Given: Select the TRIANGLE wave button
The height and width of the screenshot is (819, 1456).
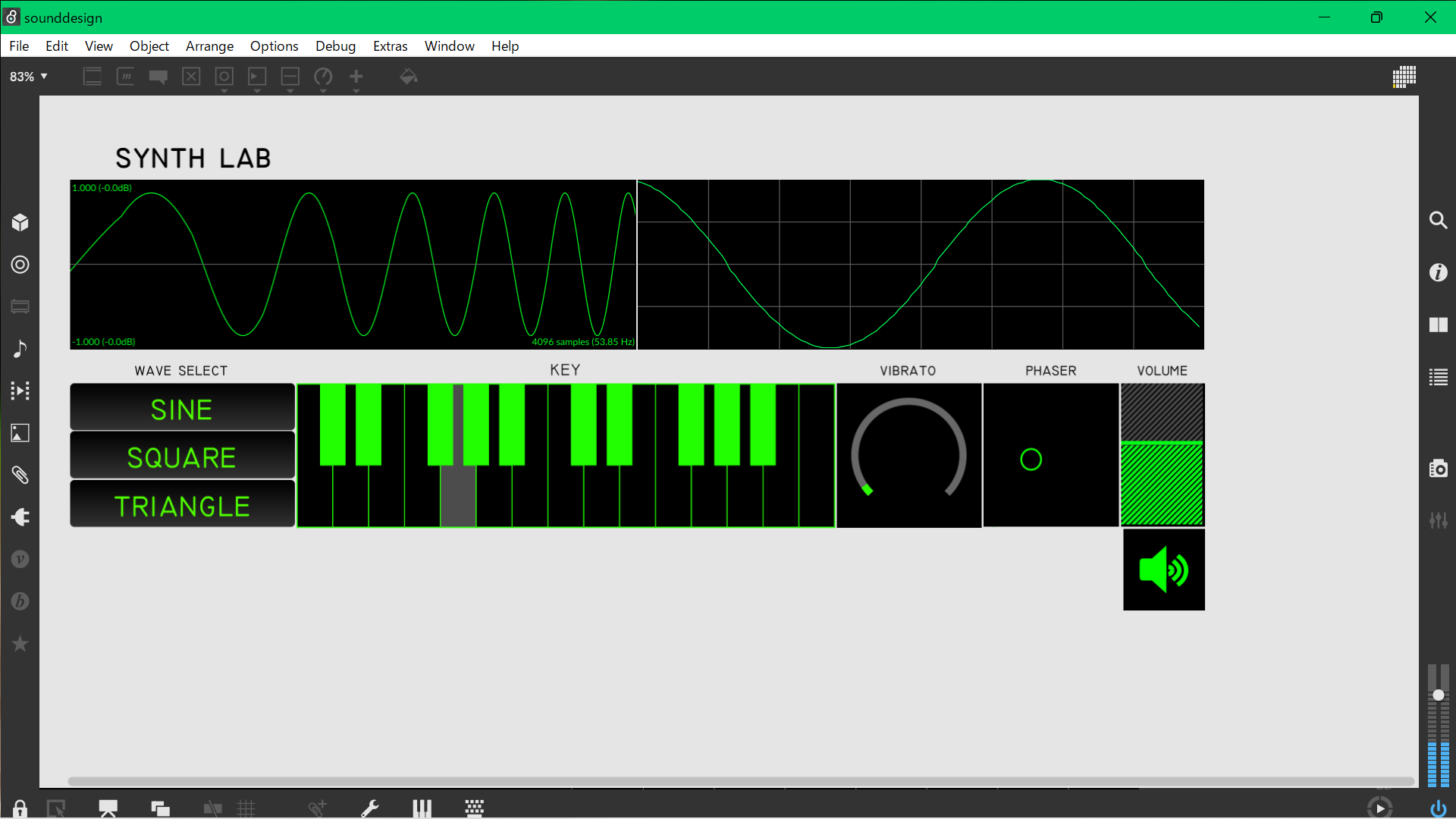Looking at the screenshot, I should pos(182,506).
